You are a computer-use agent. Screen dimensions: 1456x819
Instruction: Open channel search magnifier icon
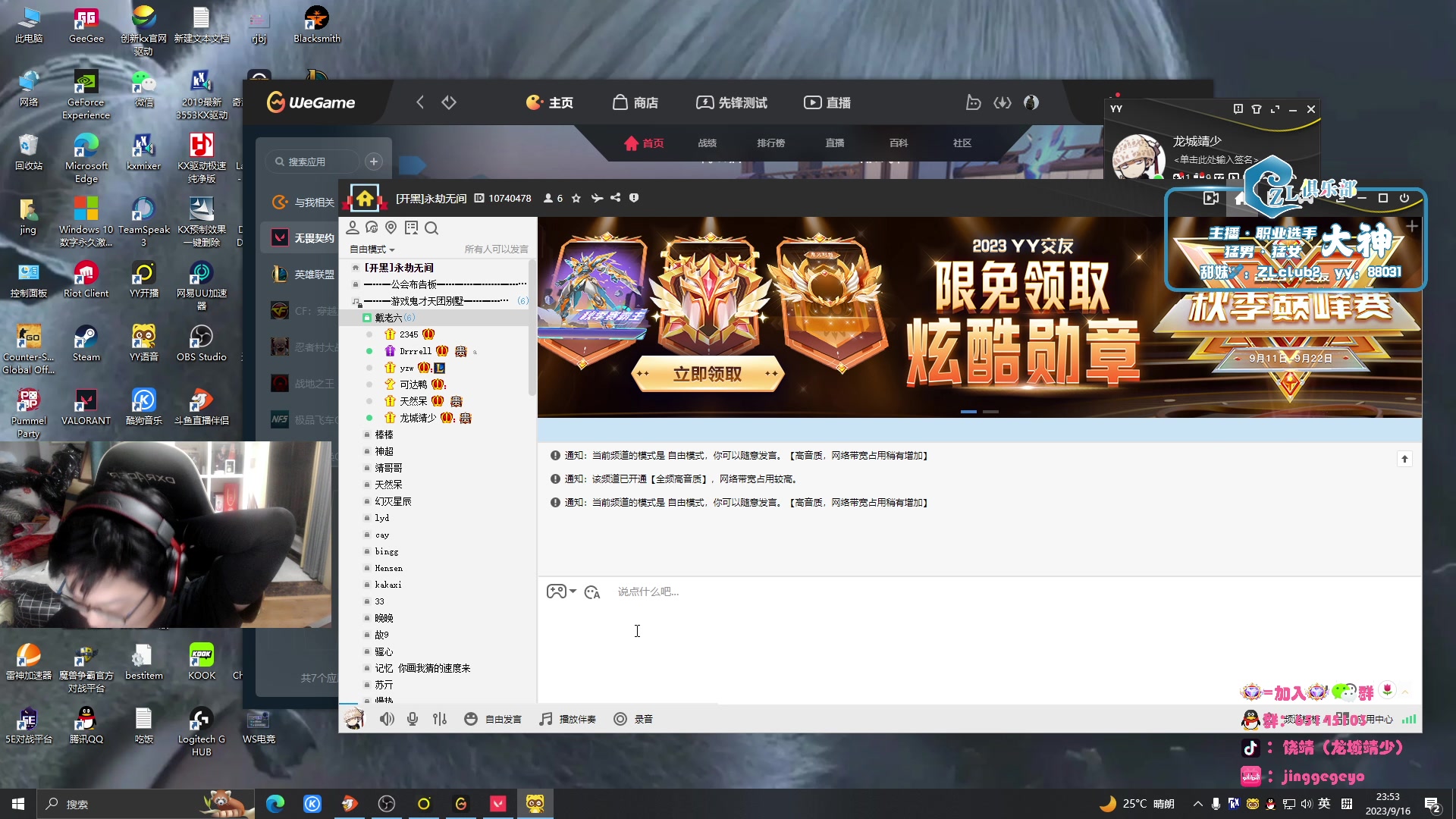431,228
